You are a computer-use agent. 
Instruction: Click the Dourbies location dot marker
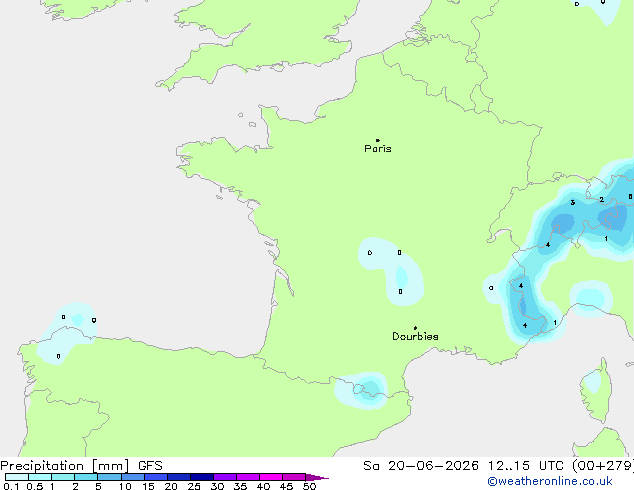tap(415, 328)
